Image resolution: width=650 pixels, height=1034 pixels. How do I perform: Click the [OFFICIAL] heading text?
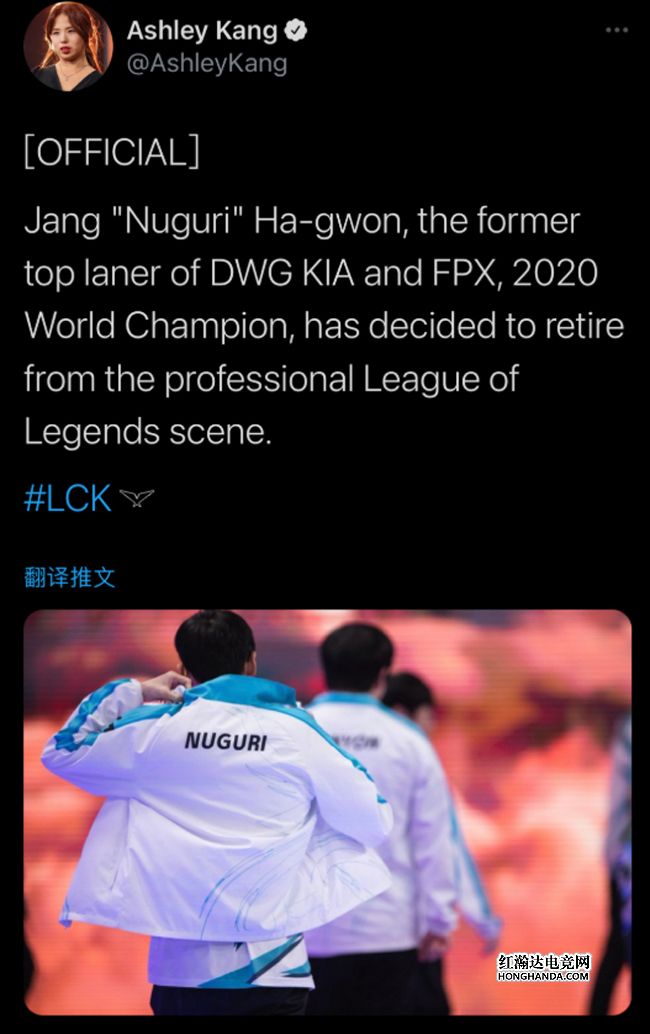coord(111,152)
